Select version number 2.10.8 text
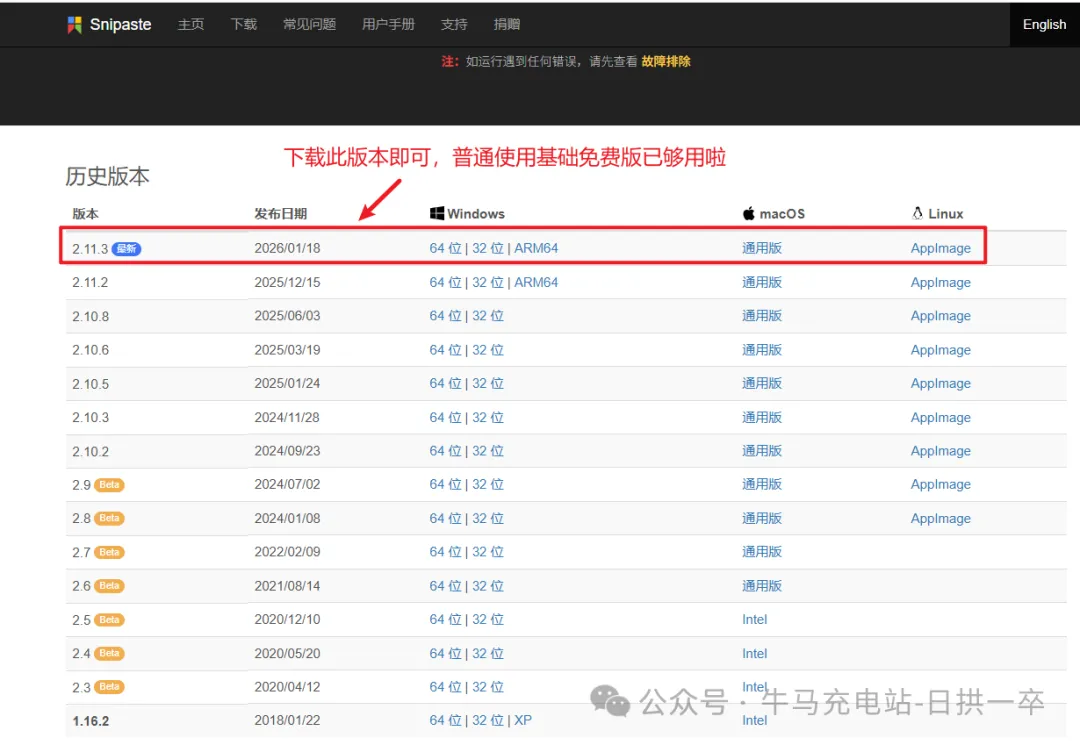This screenshot has height=745, width=1080. click(90, 317)
